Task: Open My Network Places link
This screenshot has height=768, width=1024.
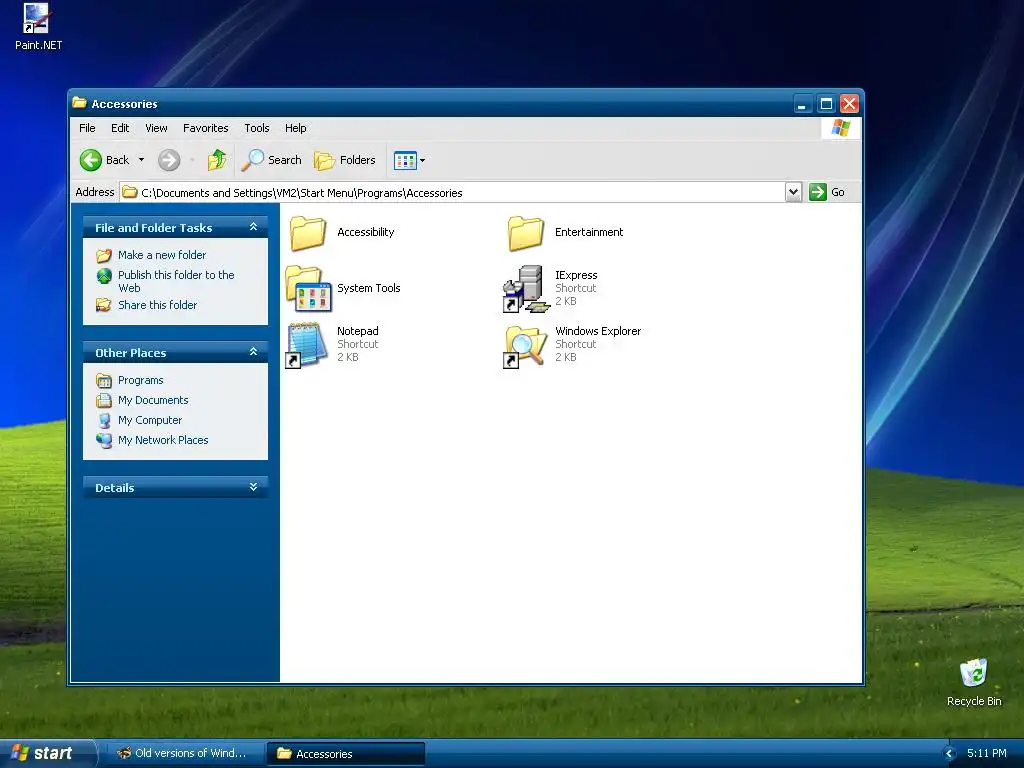Action: point(163,440)
